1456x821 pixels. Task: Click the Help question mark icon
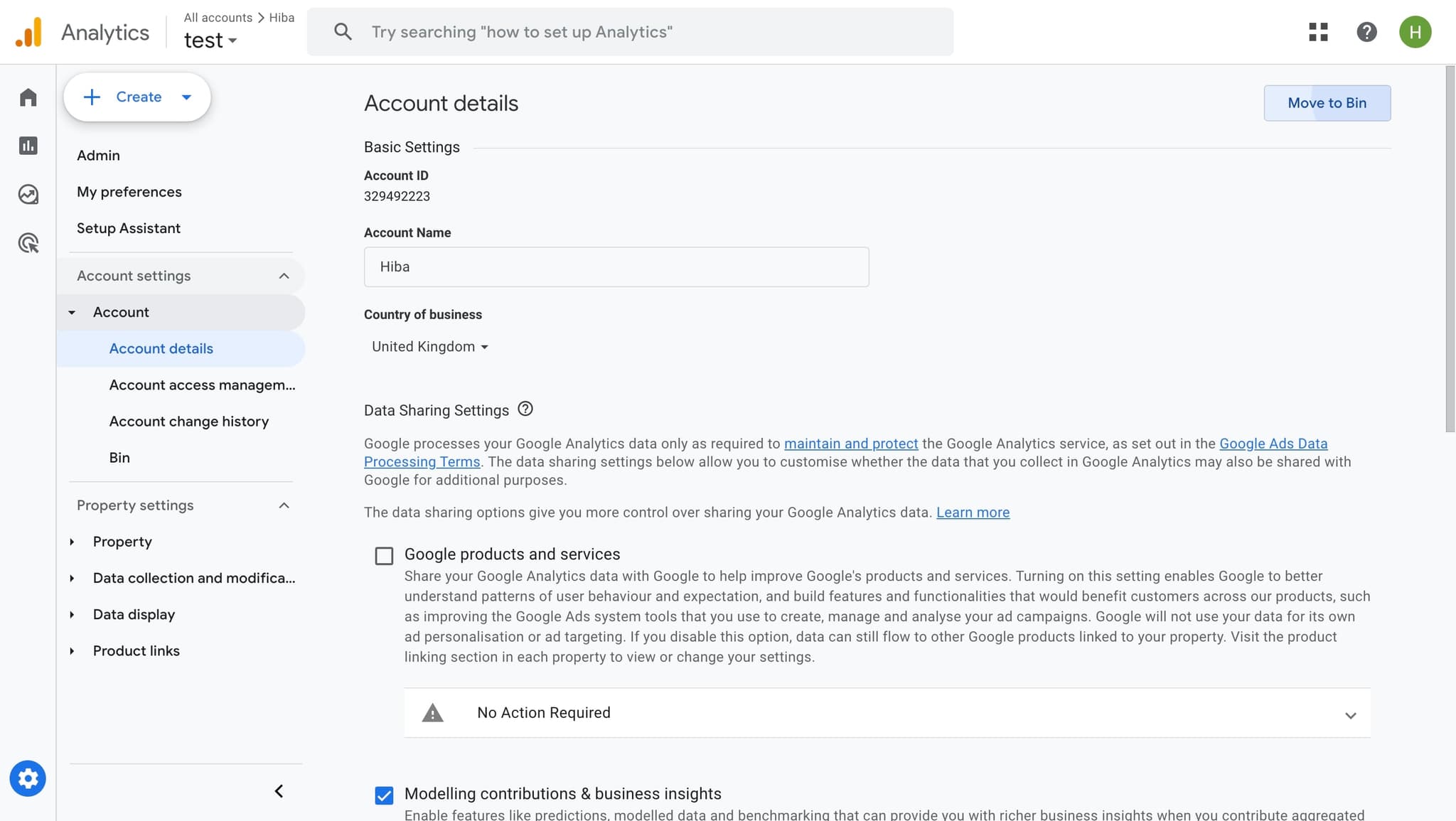[x=1366, y=31]
